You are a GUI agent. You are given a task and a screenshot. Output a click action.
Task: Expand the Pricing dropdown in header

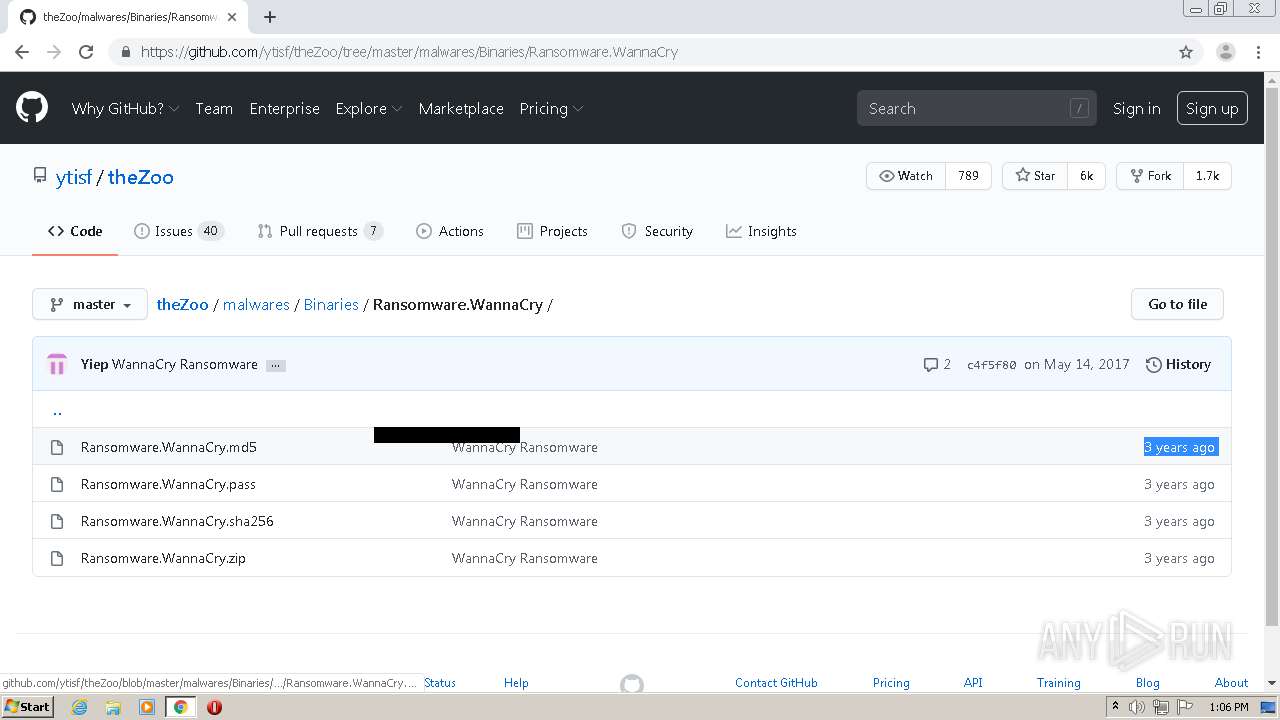(x=551, y=108)
